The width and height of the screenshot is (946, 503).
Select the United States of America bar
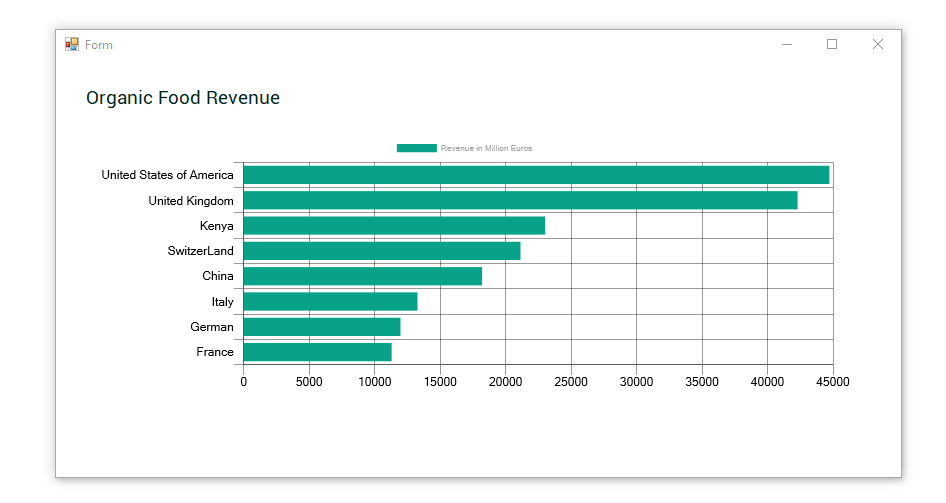click(536, 175)
